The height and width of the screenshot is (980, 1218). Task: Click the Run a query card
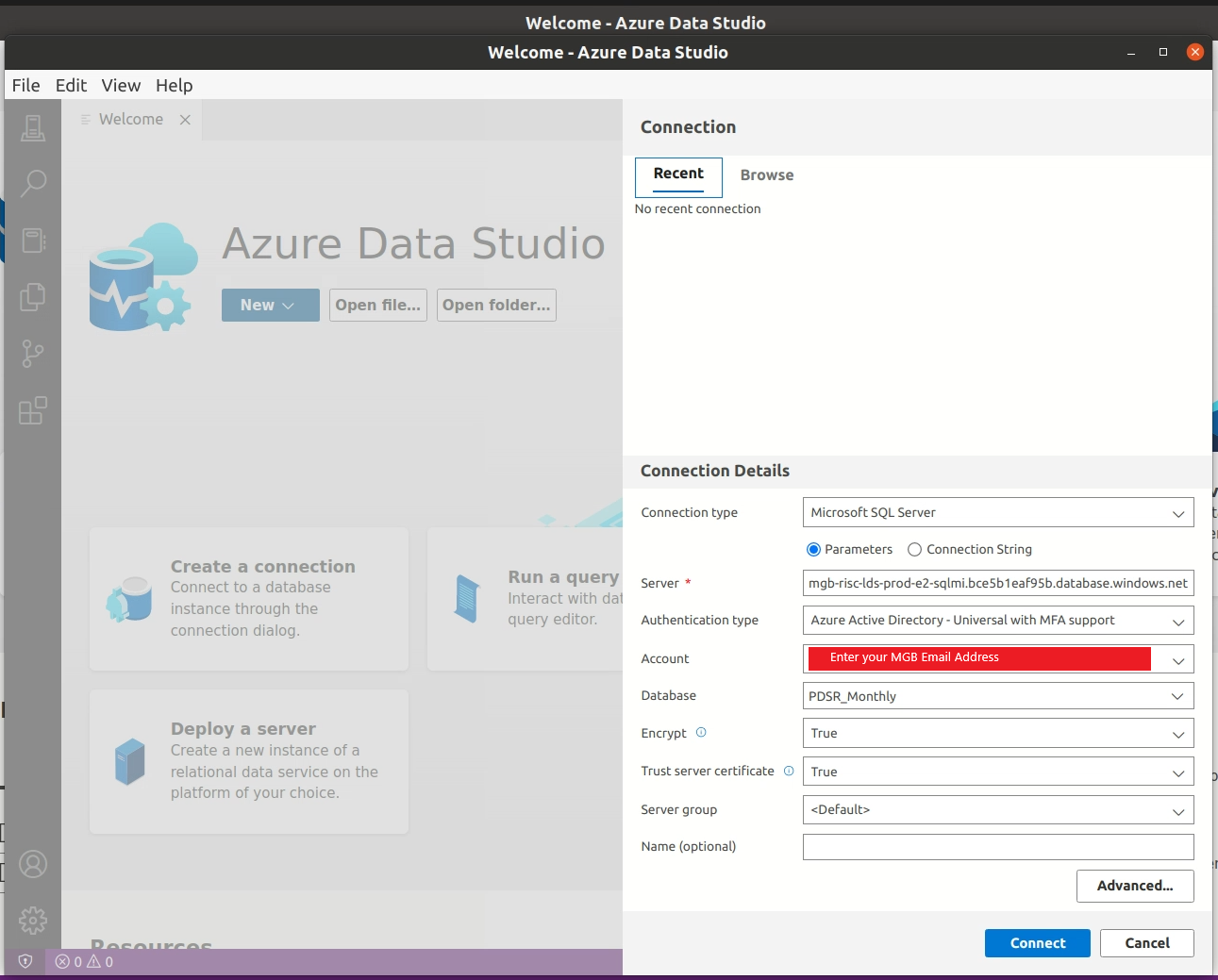point(525,599)
